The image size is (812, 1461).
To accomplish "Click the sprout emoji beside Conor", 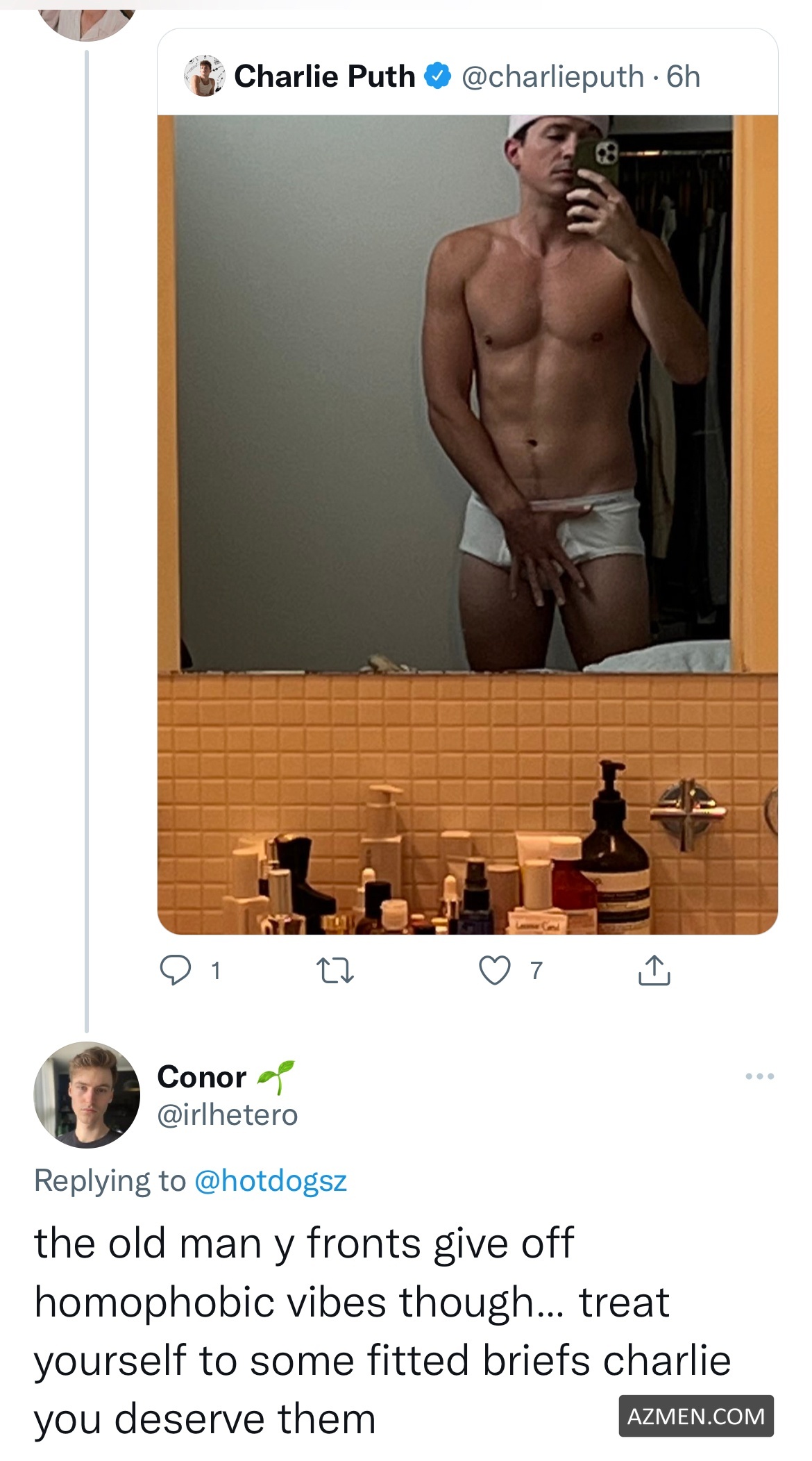I will tap(276, 1076).
